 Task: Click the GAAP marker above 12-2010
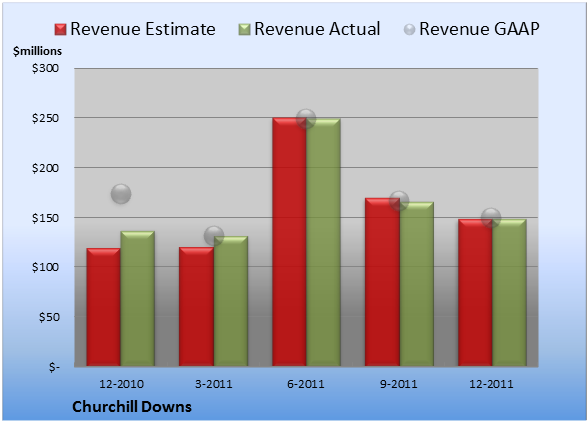click(121, 194)
